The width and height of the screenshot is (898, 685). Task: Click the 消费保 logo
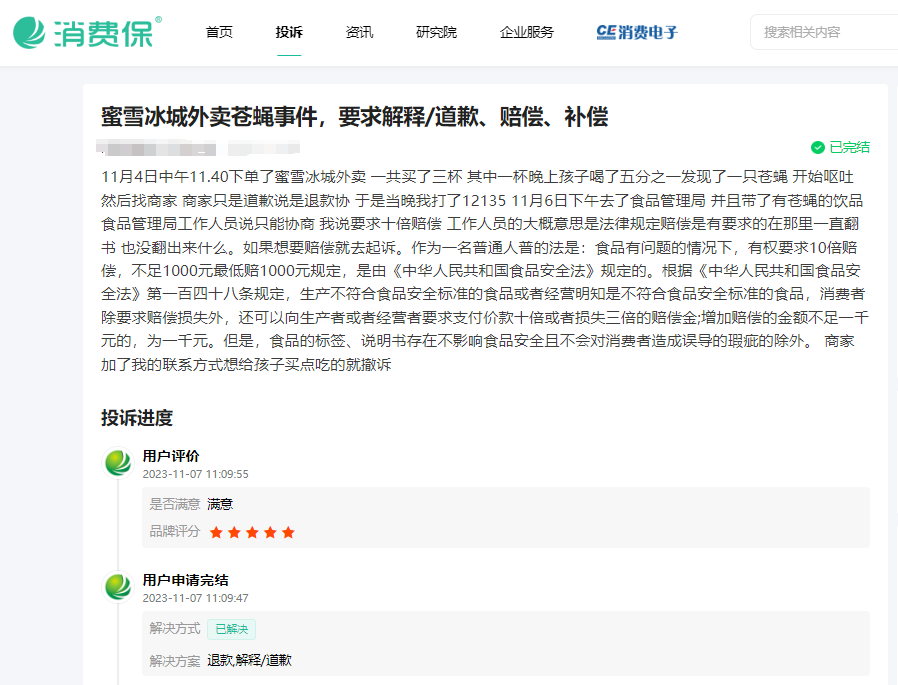[87, 32]
